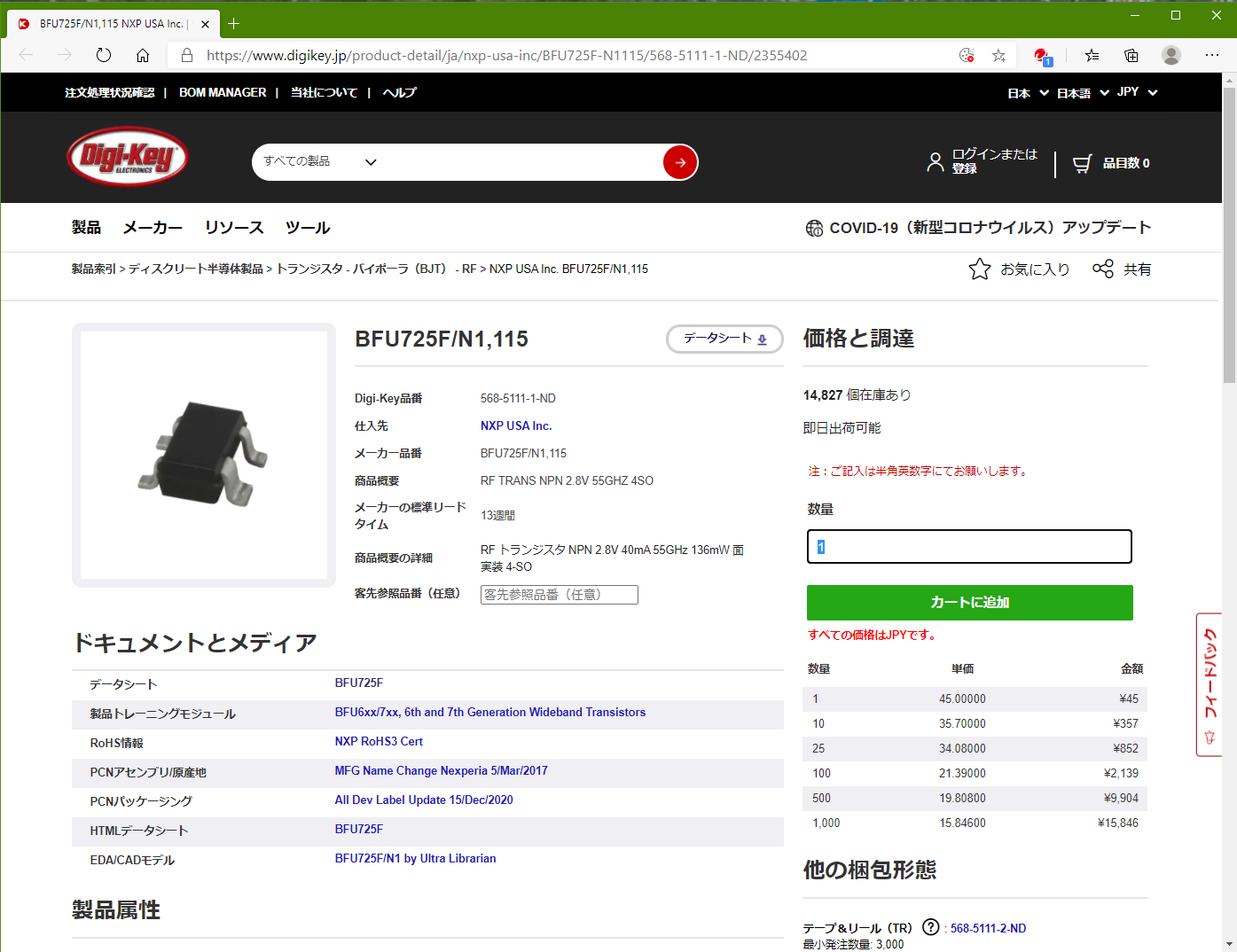Click the site lock icon in address bar
The width and height of the screenshot is (1237, 952).
click(187, 55)
